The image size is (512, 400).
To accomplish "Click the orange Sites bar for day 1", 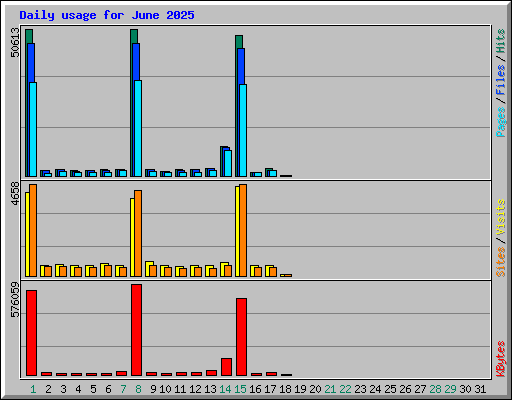I will point(33,230).
